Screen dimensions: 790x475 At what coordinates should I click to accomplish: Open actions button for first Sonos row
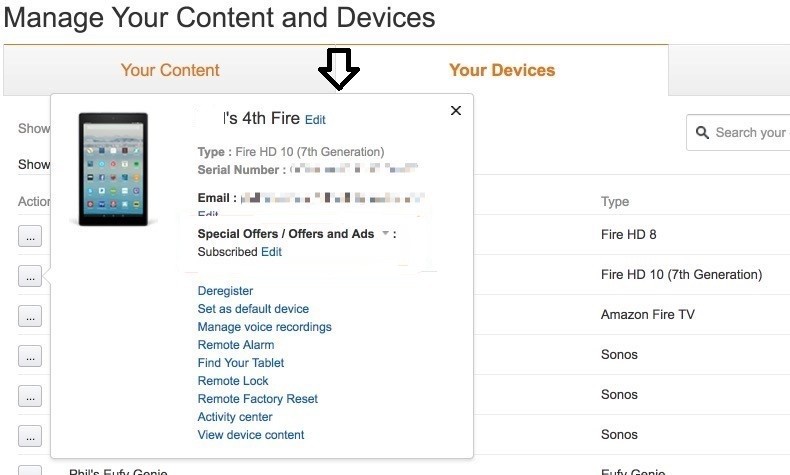30,356
